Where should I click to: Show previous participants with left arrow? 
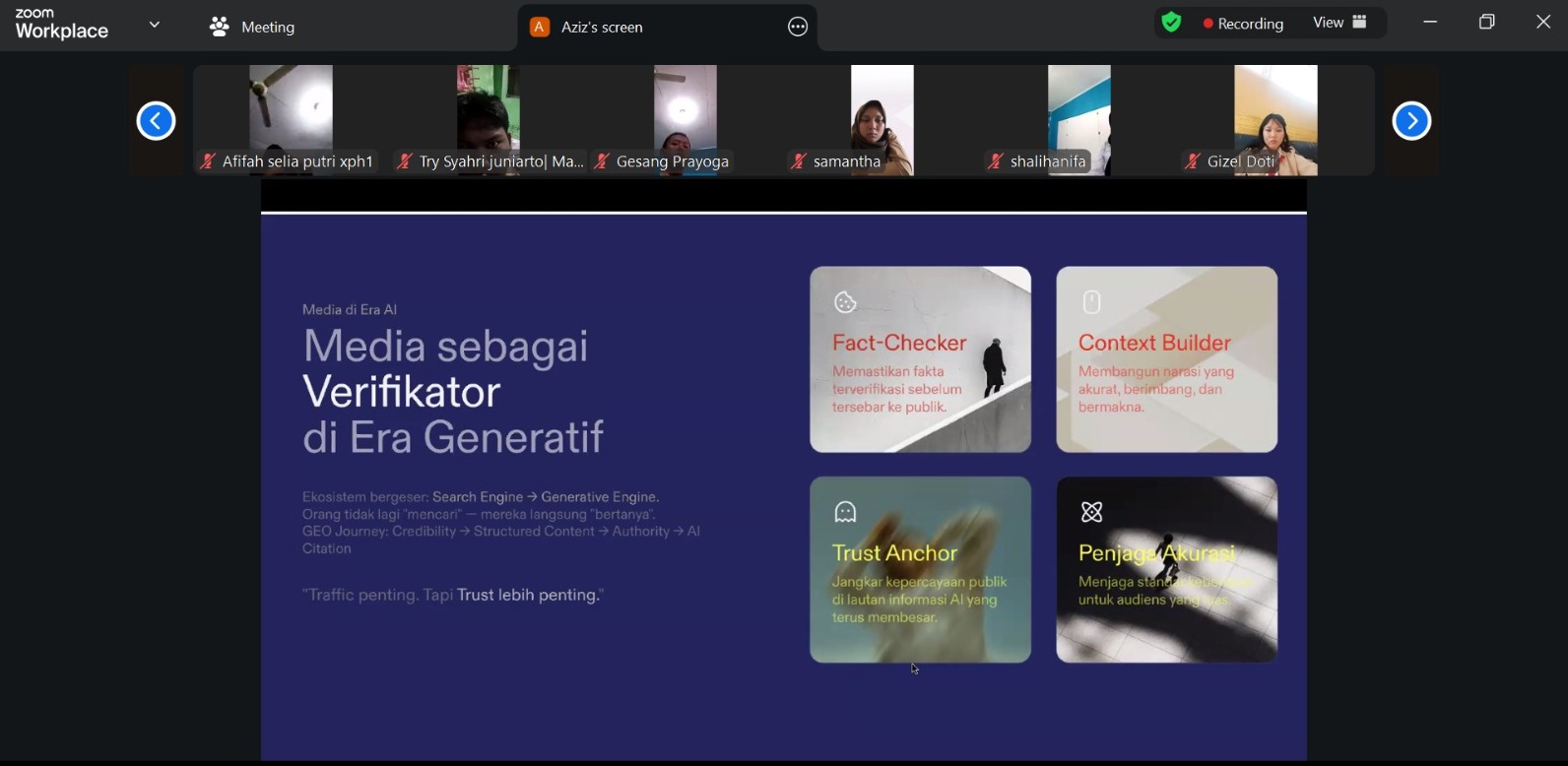pos(156,121)
